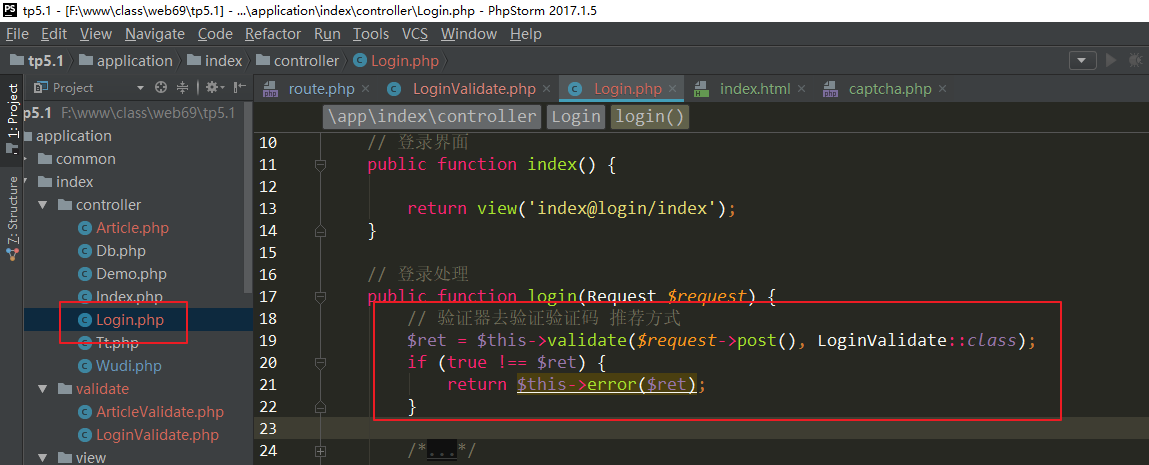Viewport: 1149px width, 465px height.
Task: Click login() method editor breadcrumb
Action: 649,116
